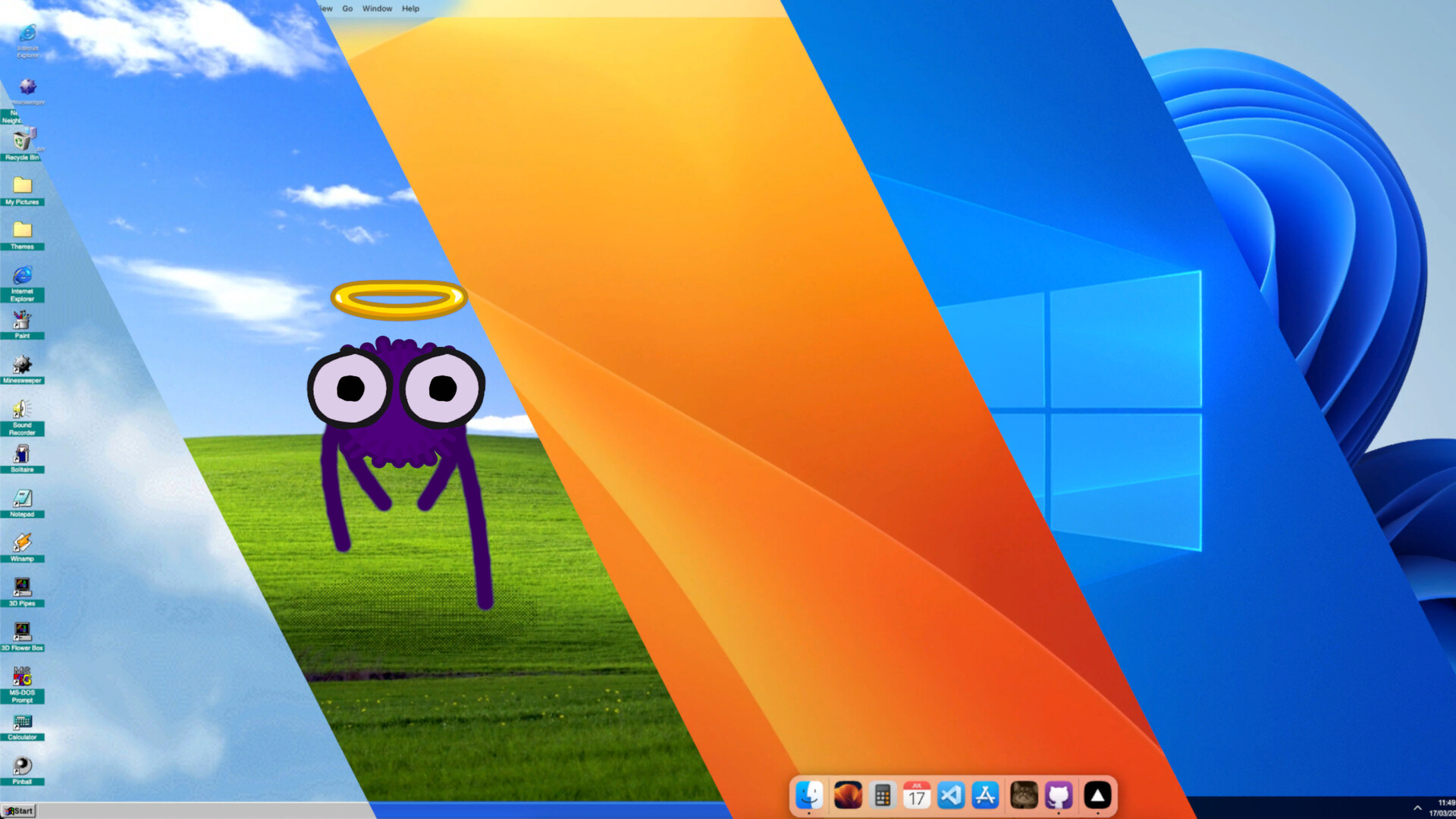1456x819 pixels.
Task: Open the Calculator app in the dock
Action: coord(882,795)
